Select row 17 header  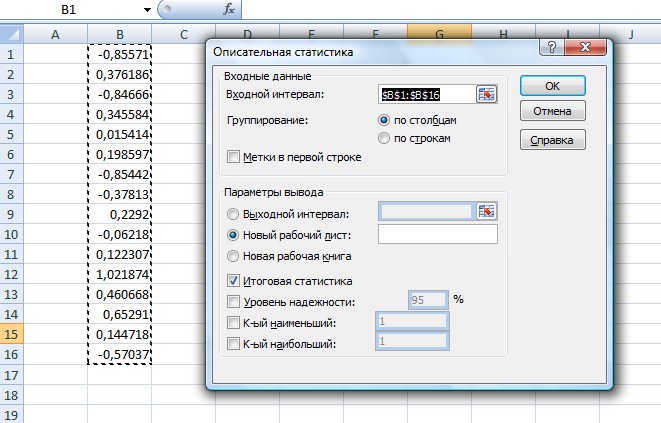point(12,375)
